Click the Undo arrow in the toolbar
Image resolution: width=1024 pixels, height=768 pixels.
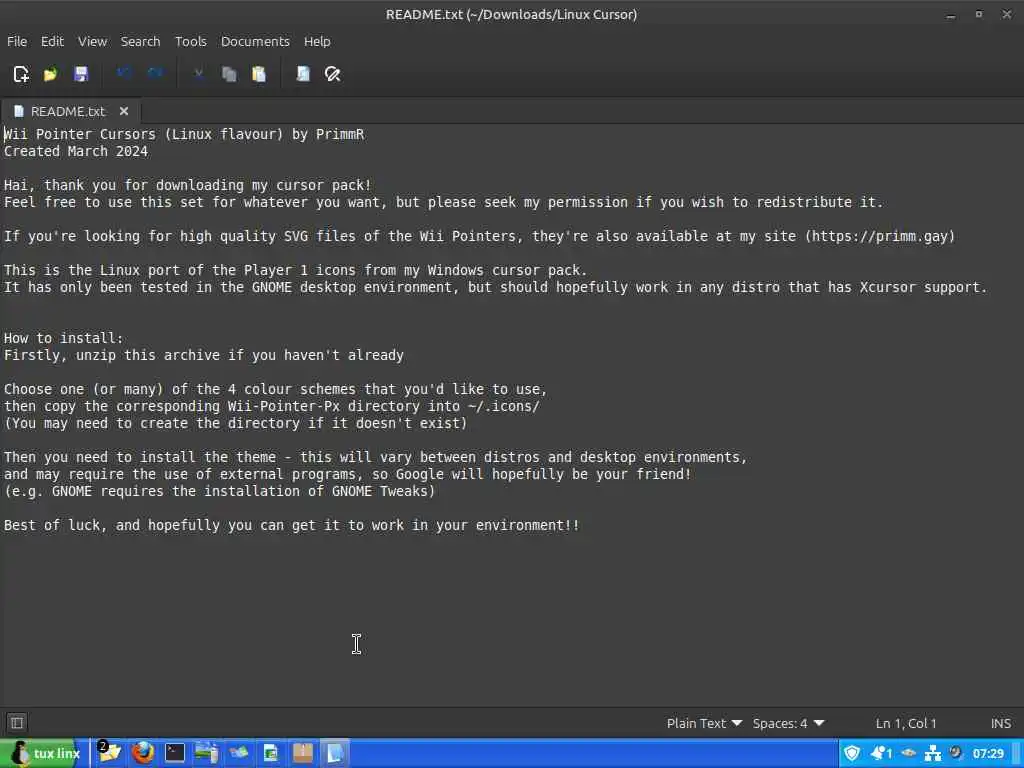pyautogui.click(x=124, y=74)
